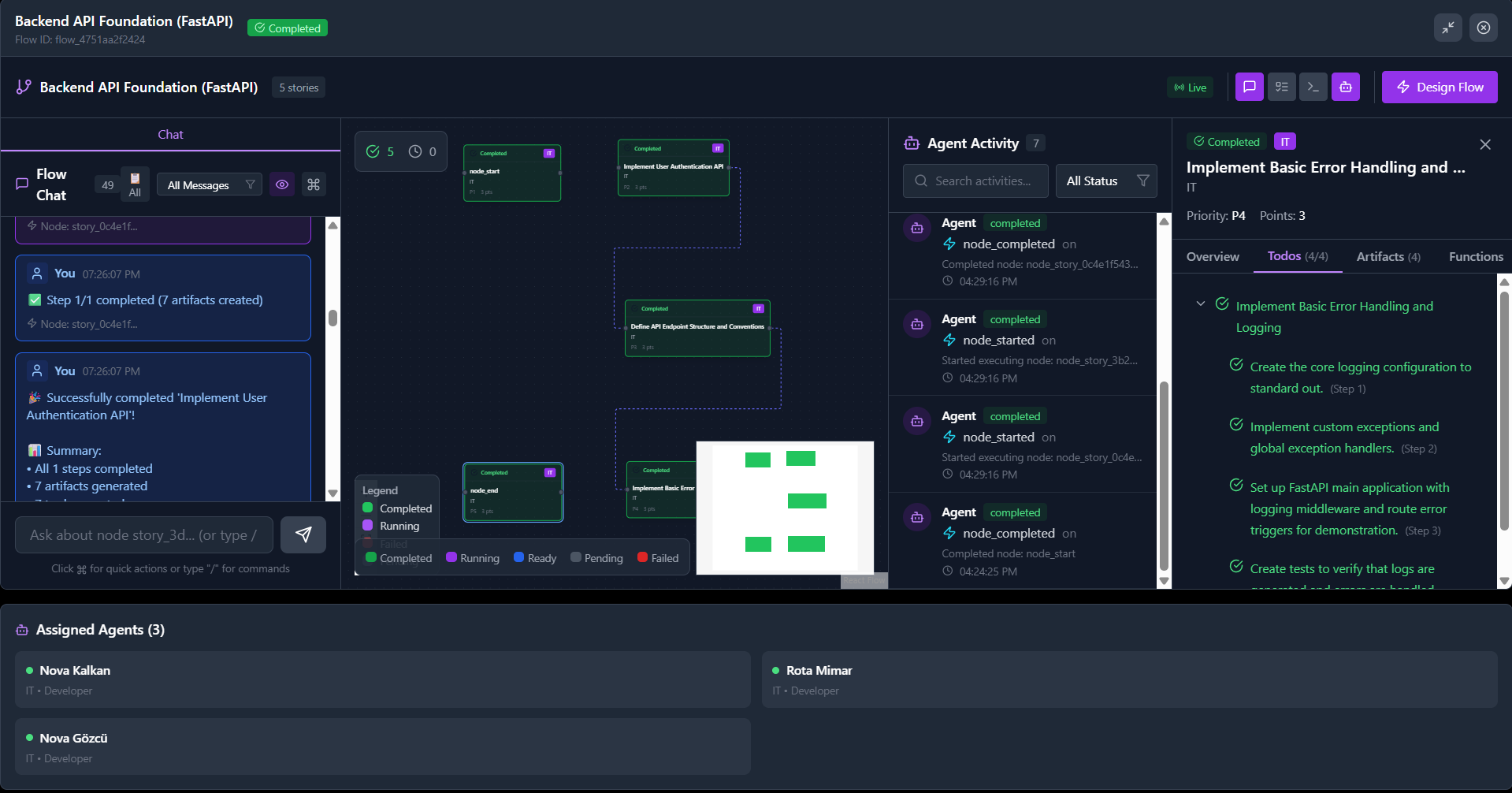Click the Live status indicator
The width and height of the screenshot is (1512, 793).
[1191, 87]
